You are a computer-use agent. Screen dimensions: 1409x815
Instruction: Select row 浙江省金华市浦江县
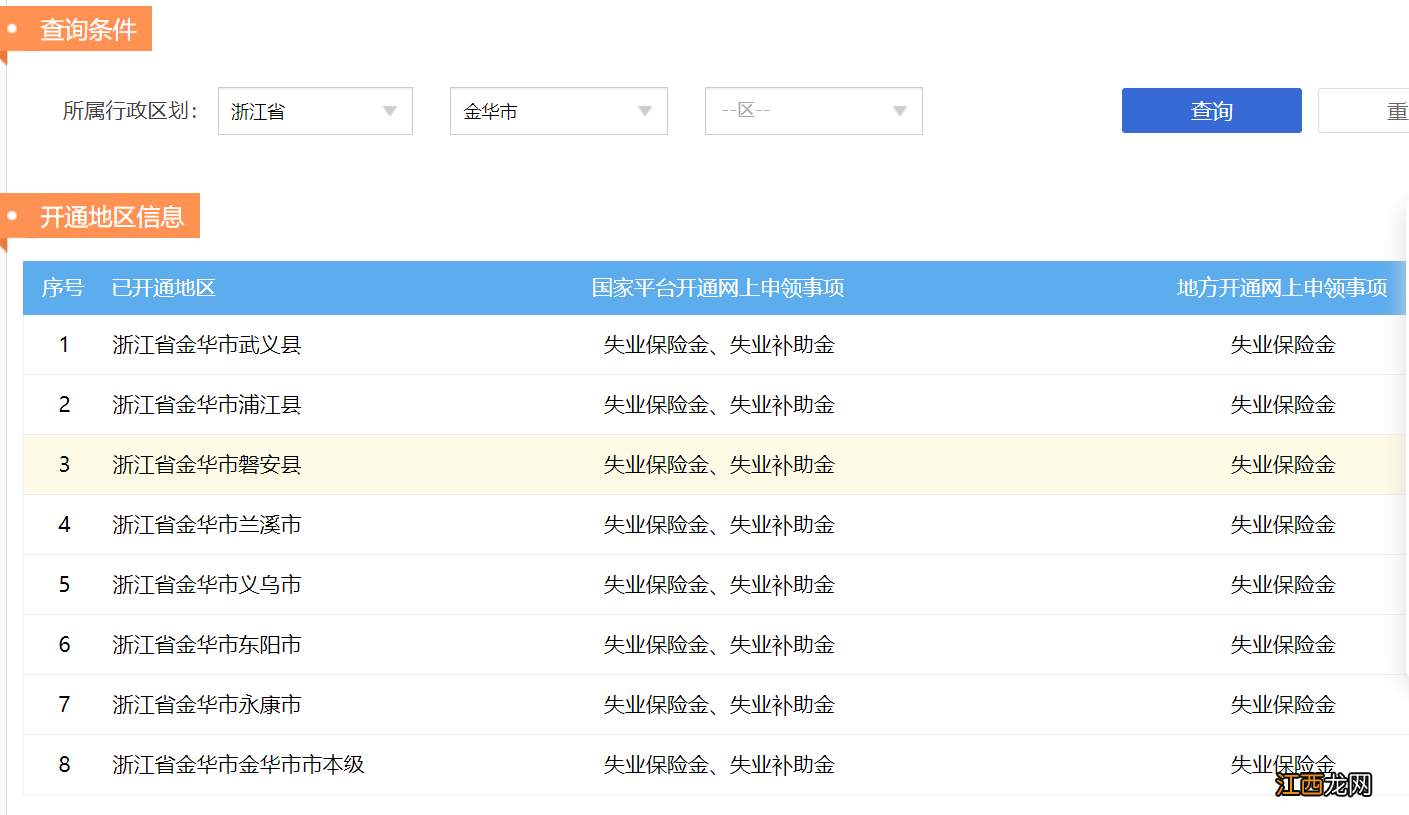pos(714,405)
